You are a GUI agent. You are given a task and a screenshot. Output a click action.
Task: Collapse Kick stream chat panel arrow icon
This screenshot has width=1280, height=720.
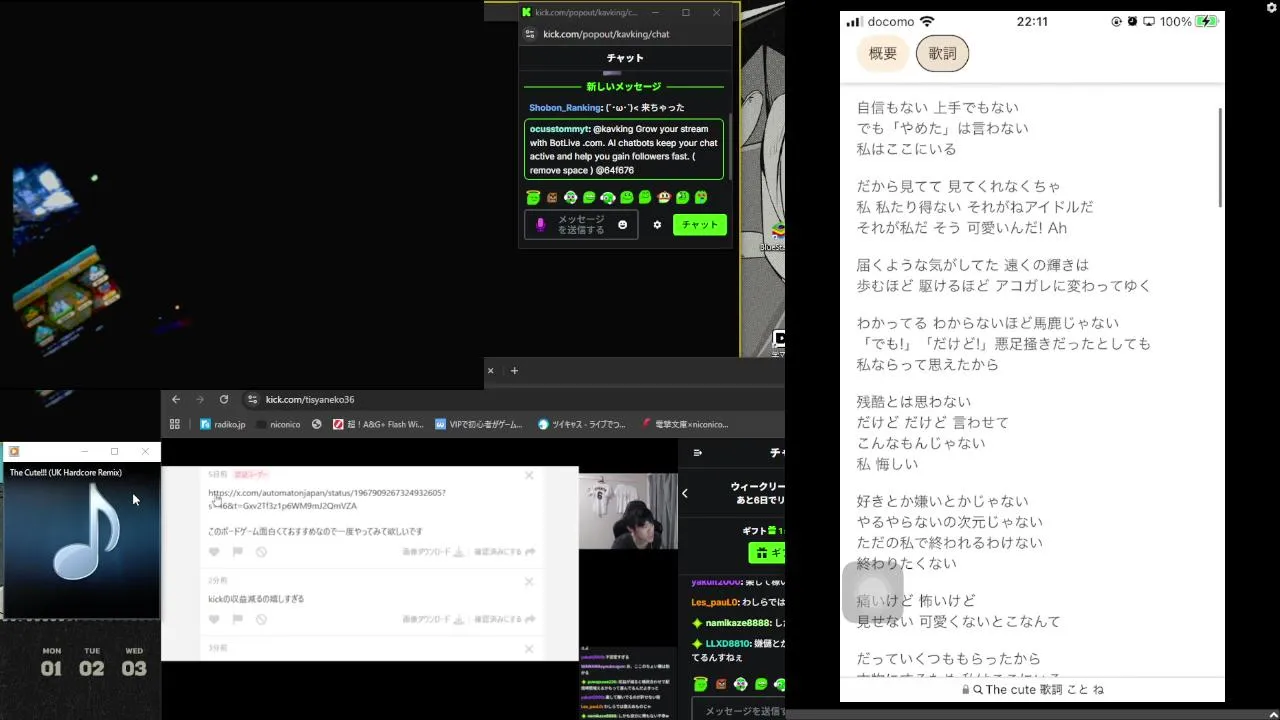tap(698, 453)
